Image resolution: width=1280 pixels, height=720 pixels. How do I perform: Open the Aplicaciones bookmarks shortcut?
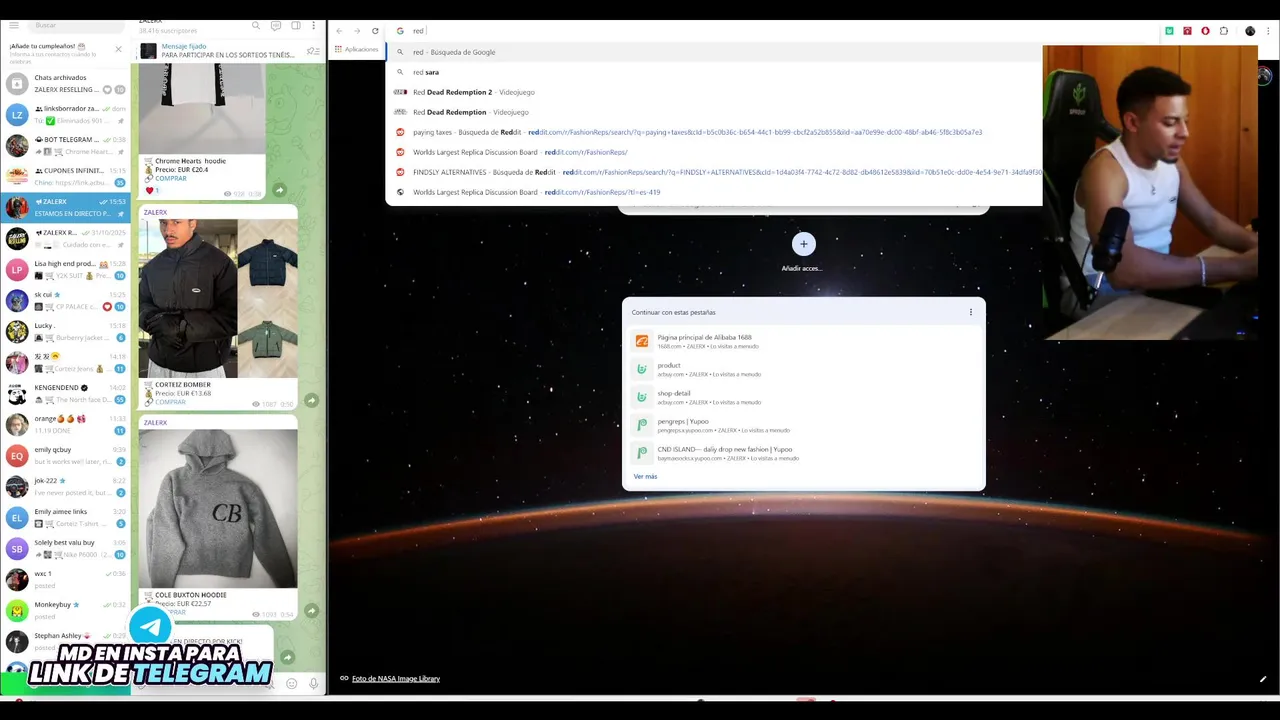pos(356,49)
